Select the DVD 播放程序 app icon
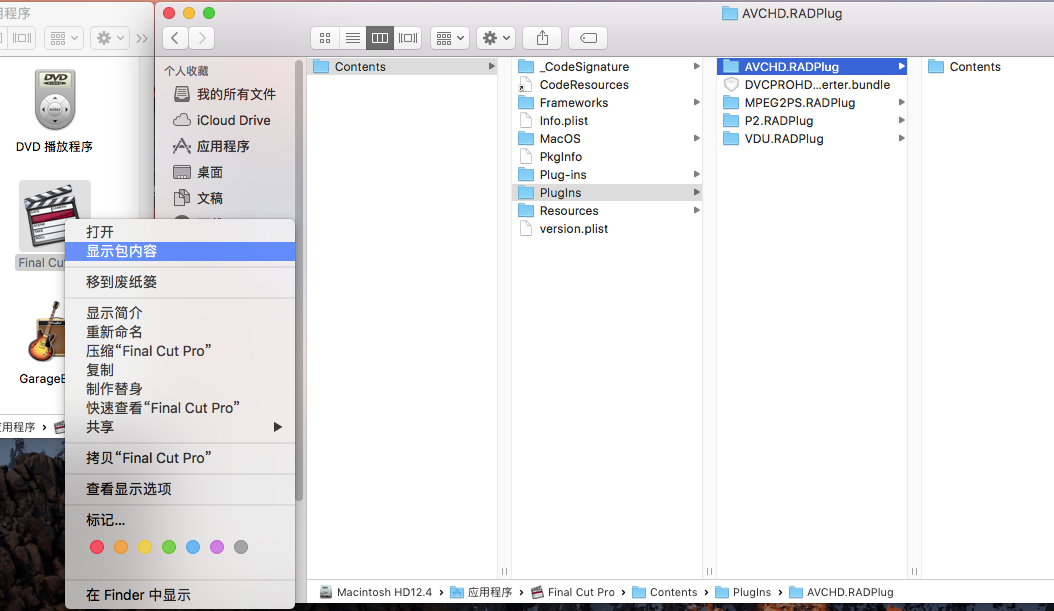 pos(54,101)
